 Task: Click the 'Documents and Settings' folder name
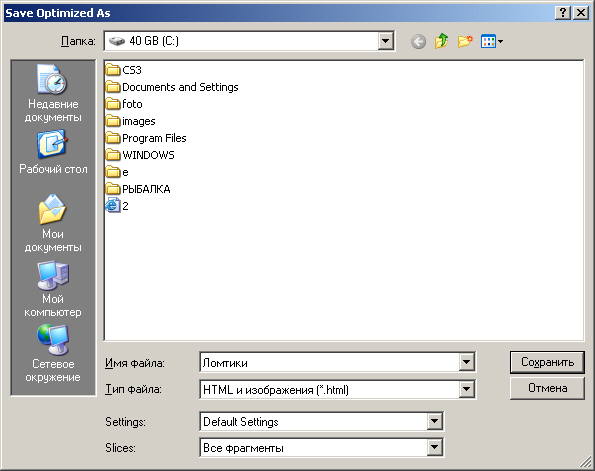(x=180, y=87)
